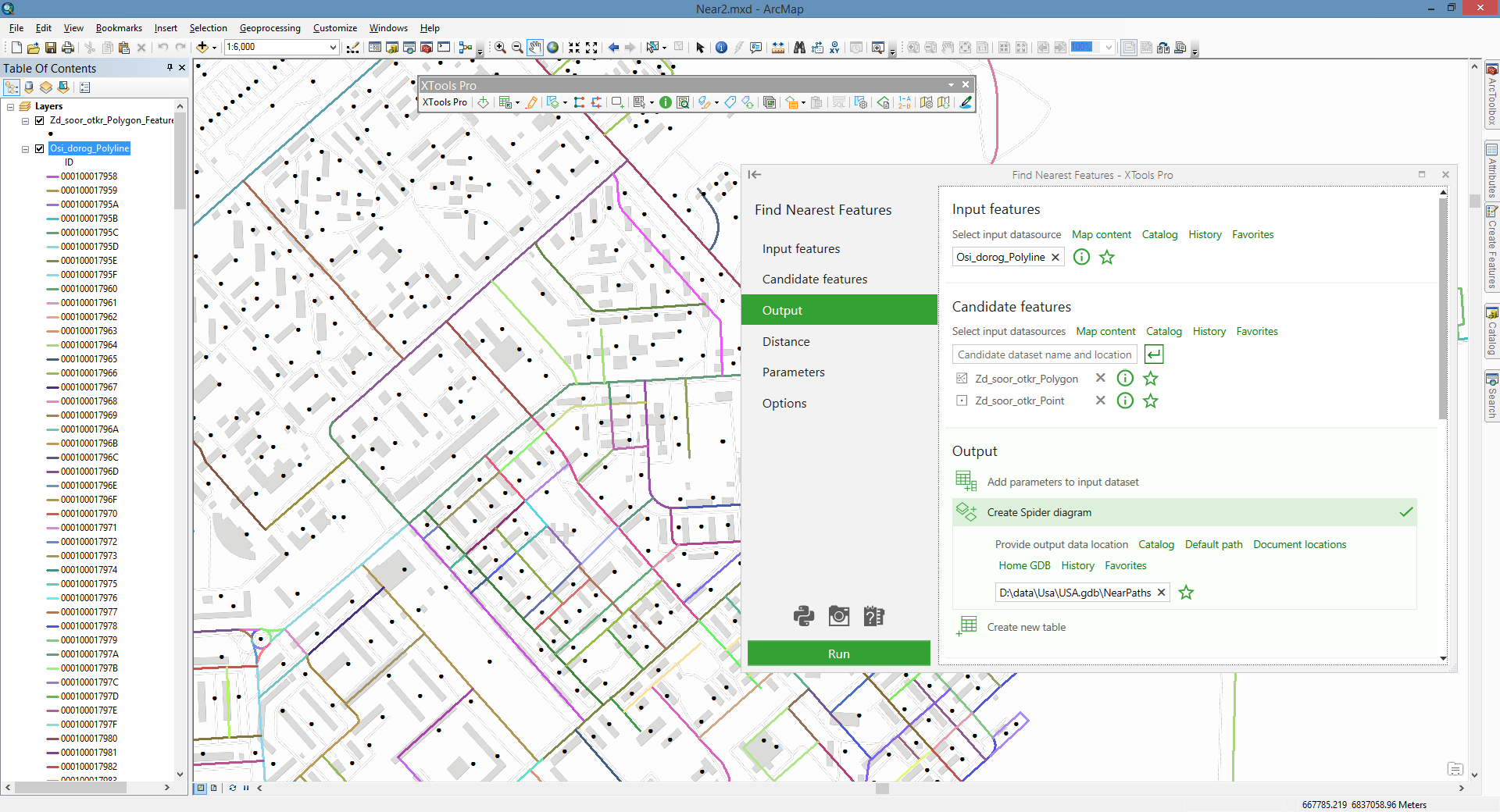Collapse the Layers tree node
This screenshot has height=812, width=1500.
click(x=11, y=107)
